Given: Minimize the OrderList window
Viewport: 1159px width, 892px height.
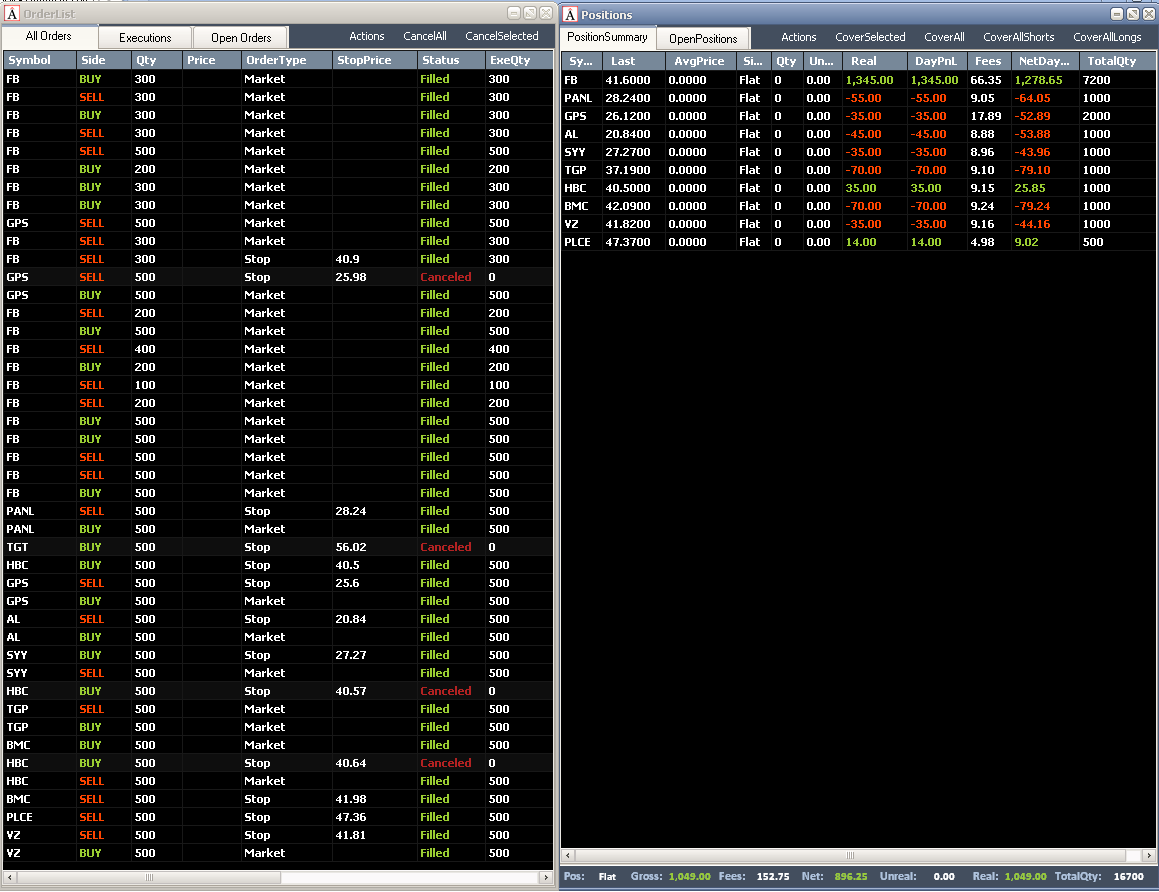Looking at the screenshot, I should [x=514, y=13].
